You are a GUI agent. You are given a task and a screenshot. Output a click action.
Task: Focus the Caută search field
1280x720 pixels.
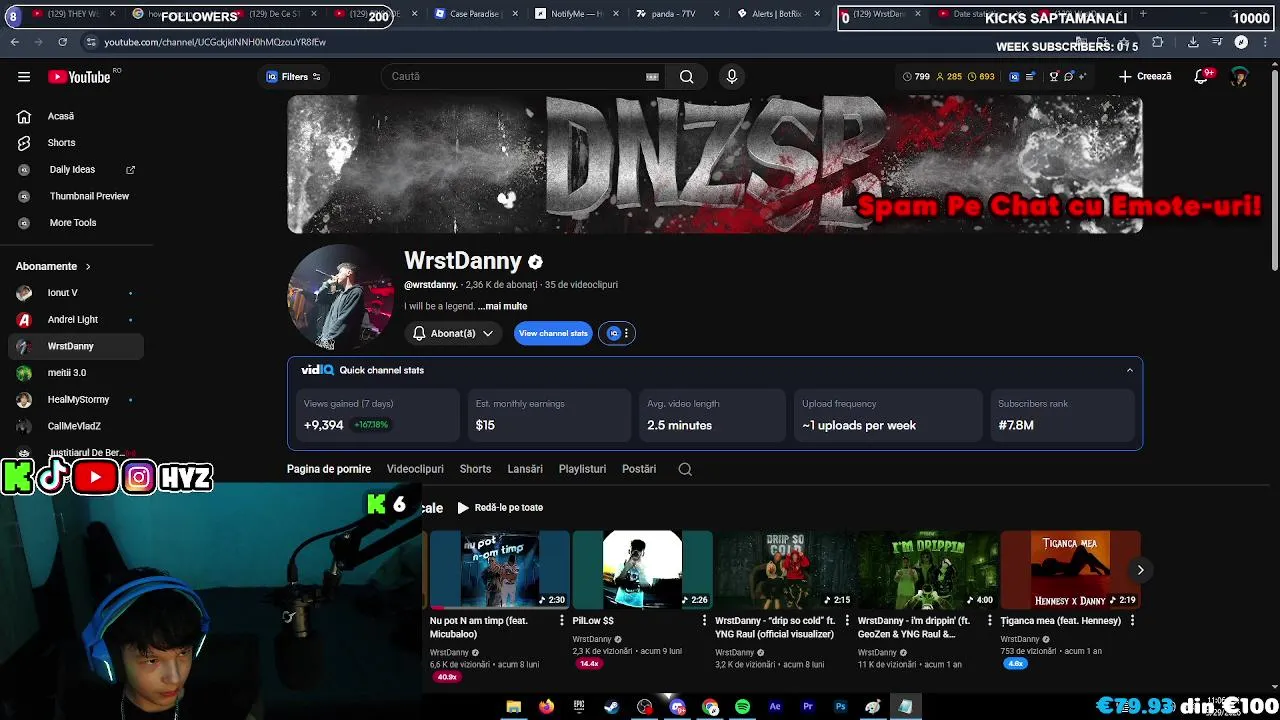[516, 76]
